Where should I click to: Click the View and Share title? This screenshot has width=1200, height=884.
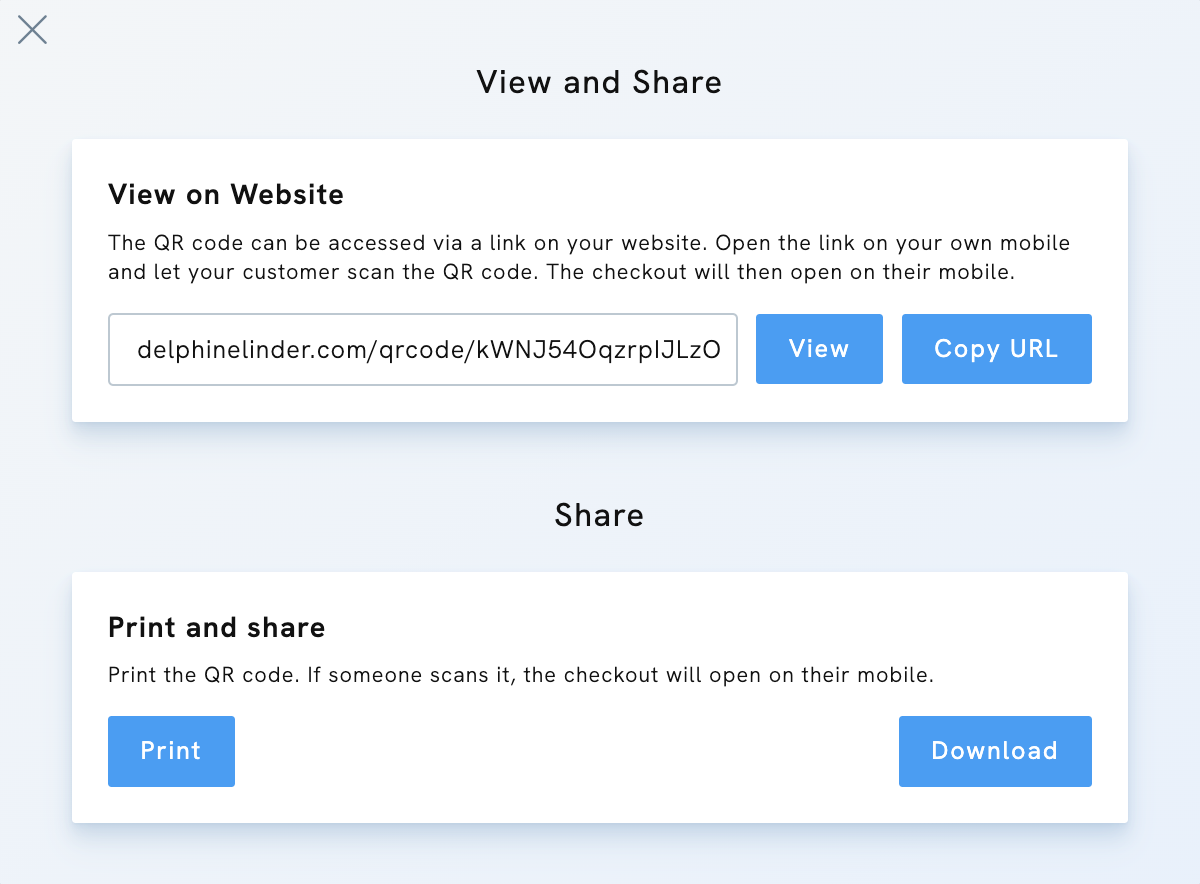(599, 82)
